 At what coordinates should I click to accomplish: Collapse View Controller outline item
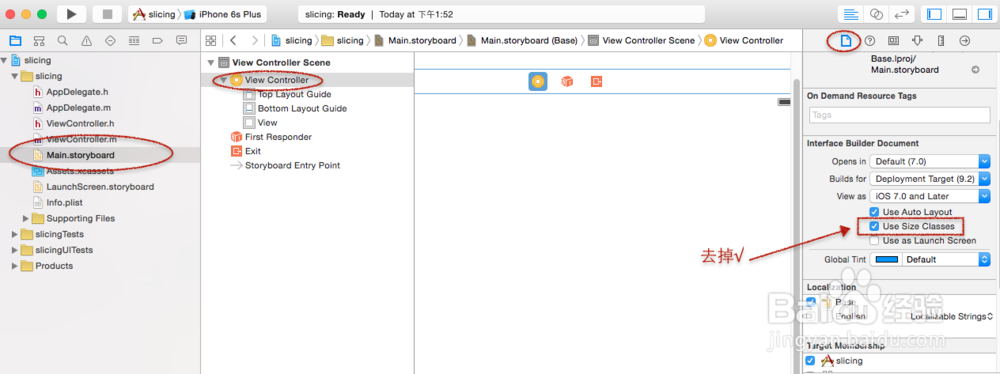tap(223, 80)
